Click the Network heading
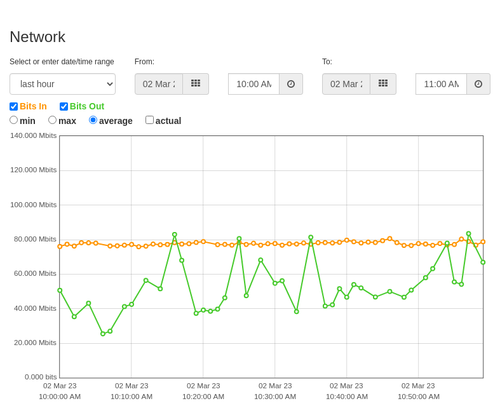This screenshot has width=500, height=403. coord(37,37)
